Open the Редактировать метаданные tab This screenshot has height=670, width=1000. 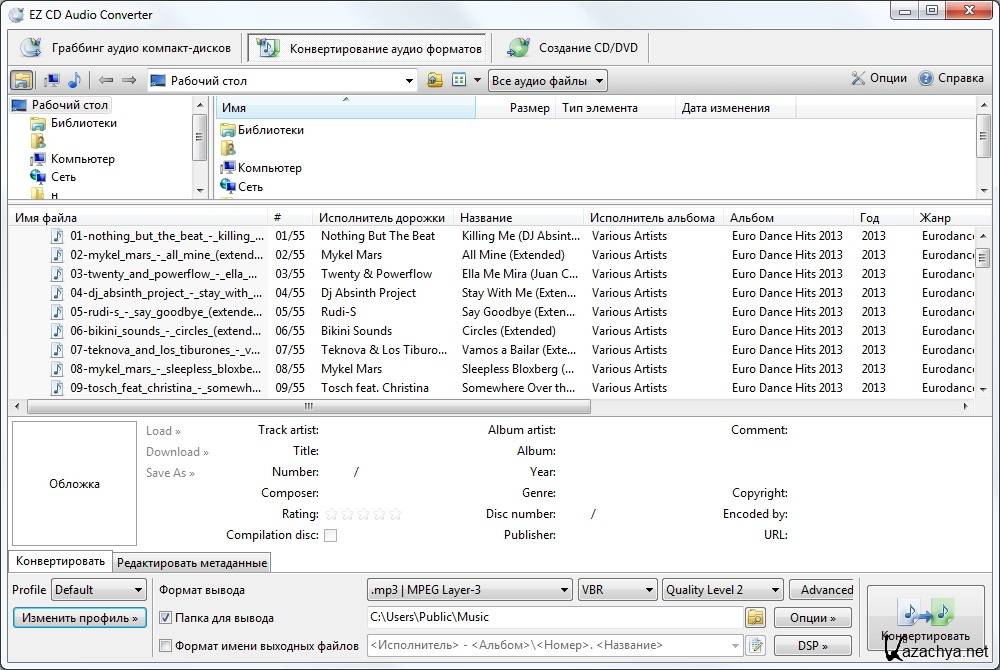[193, 563]
